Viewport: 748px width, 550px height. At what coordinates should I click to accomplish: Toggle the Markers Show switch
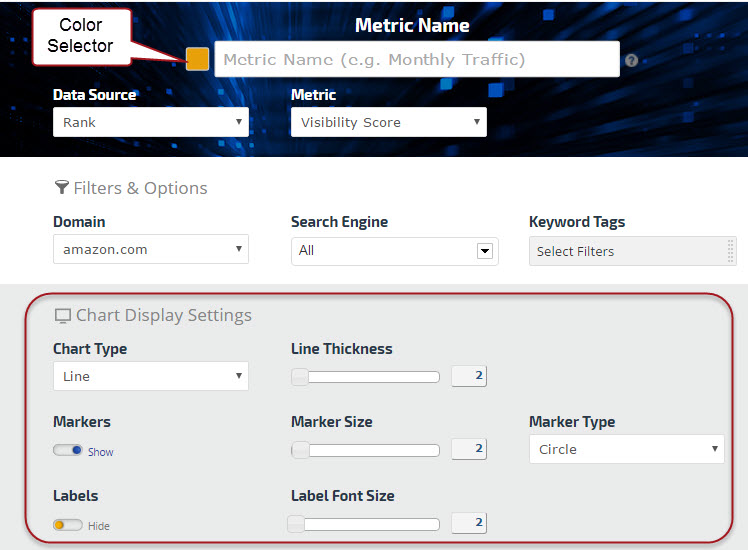point(68,451)
